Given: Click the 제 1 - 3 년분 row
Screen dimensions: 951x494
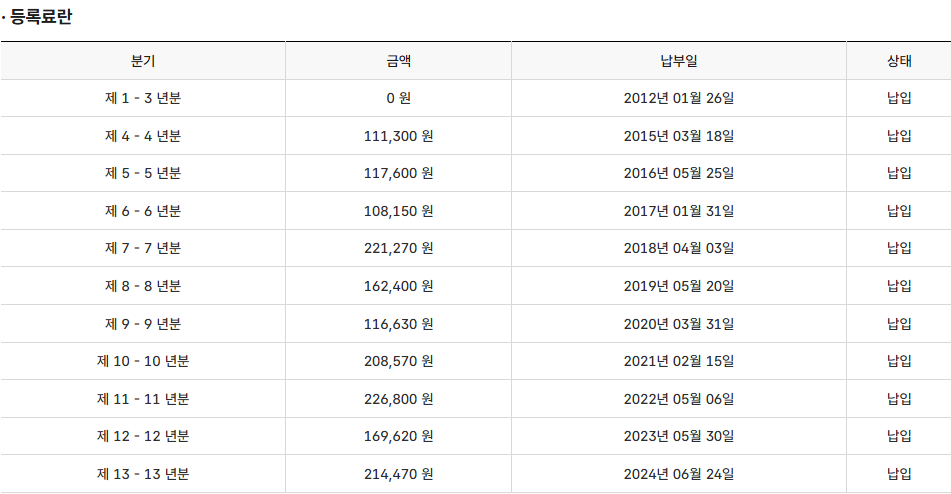Looking at the screenshot, I should click(143, 98).
